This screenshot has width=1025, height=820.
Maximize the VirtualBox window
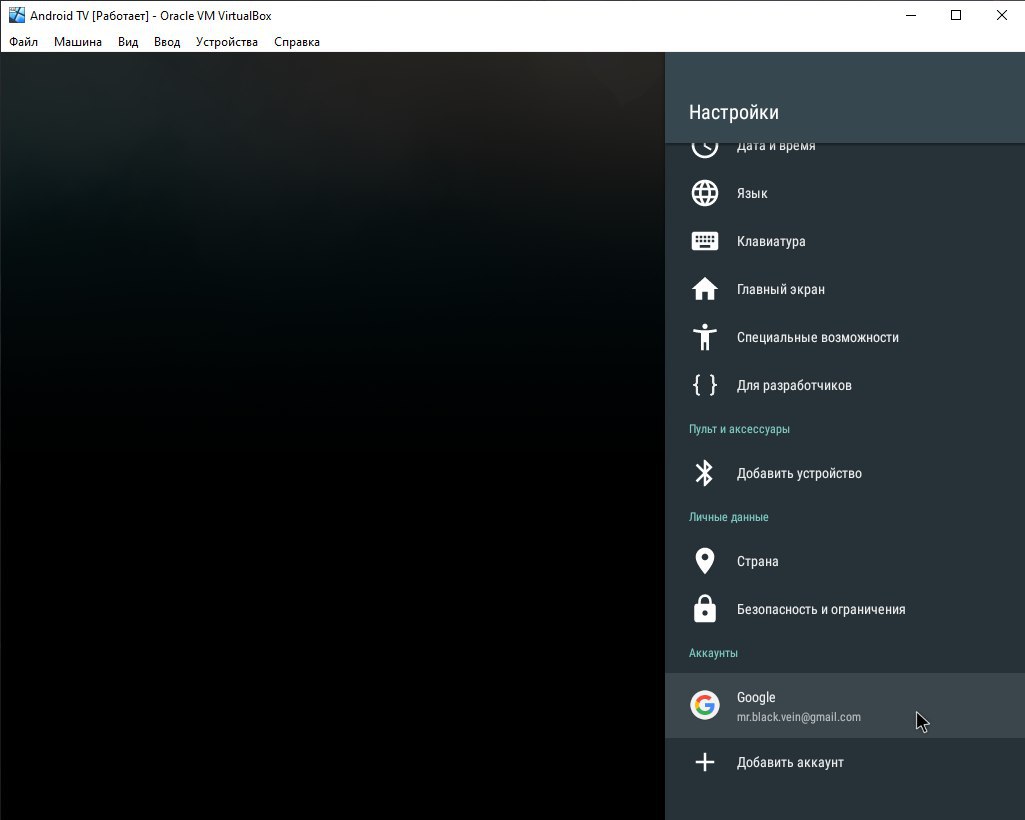(956, 15)
